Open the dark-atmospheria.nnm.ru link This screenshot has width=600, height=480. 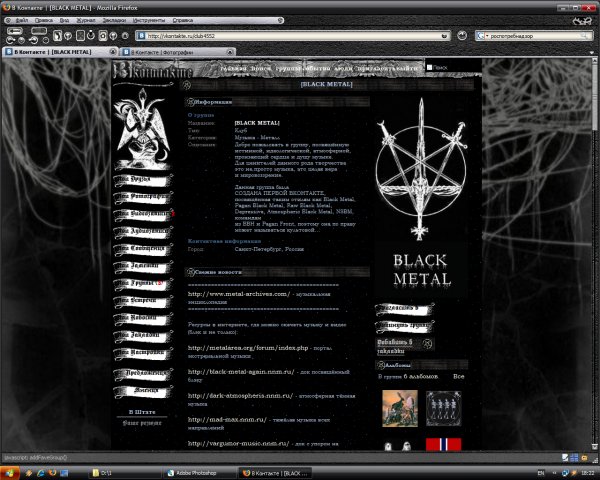tap(240, 395)
